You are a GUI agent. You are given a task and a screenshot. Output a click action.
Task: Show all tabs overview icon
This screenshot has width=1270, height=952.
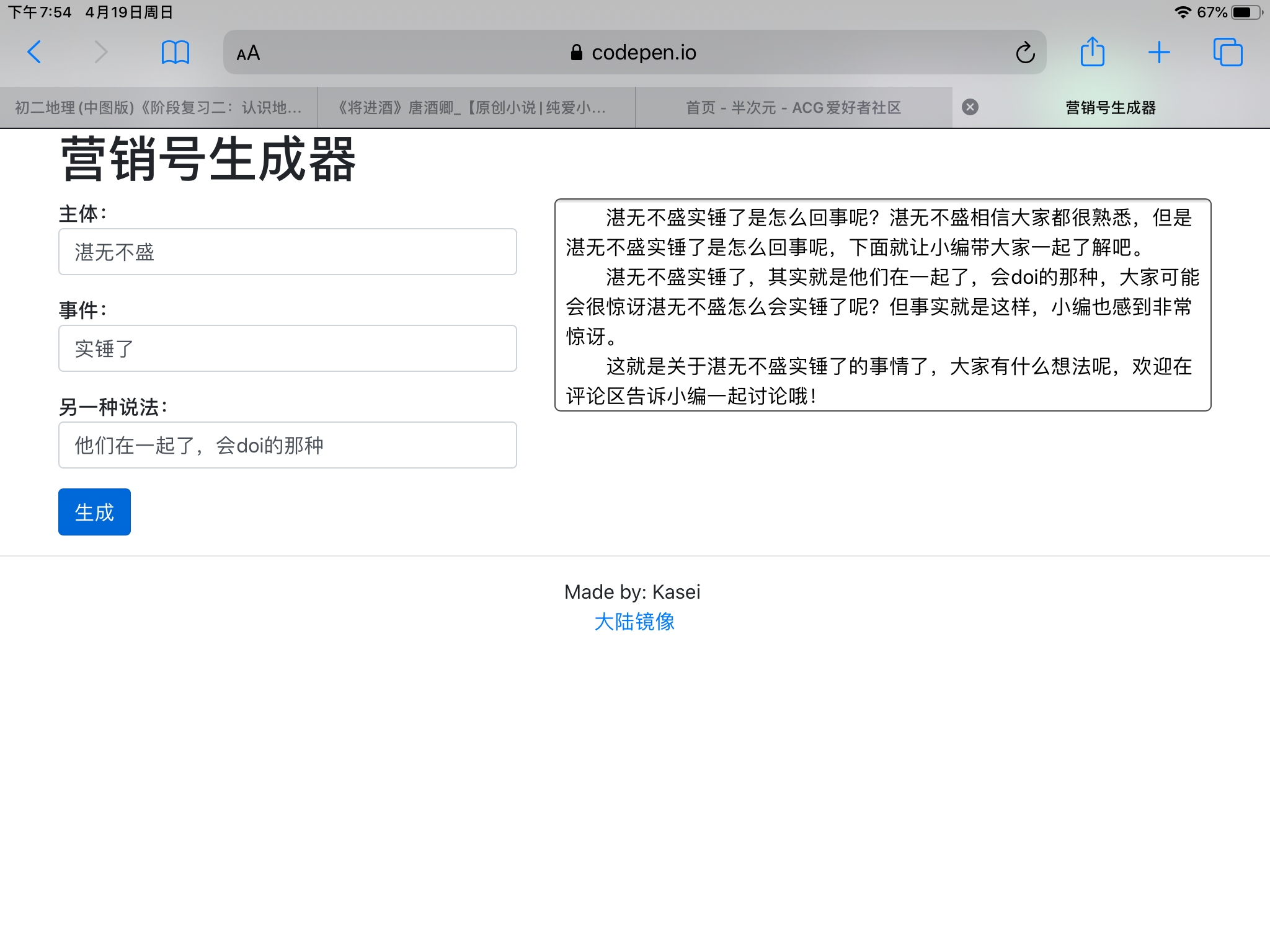pyautogui.click(x=1228, y=52)
